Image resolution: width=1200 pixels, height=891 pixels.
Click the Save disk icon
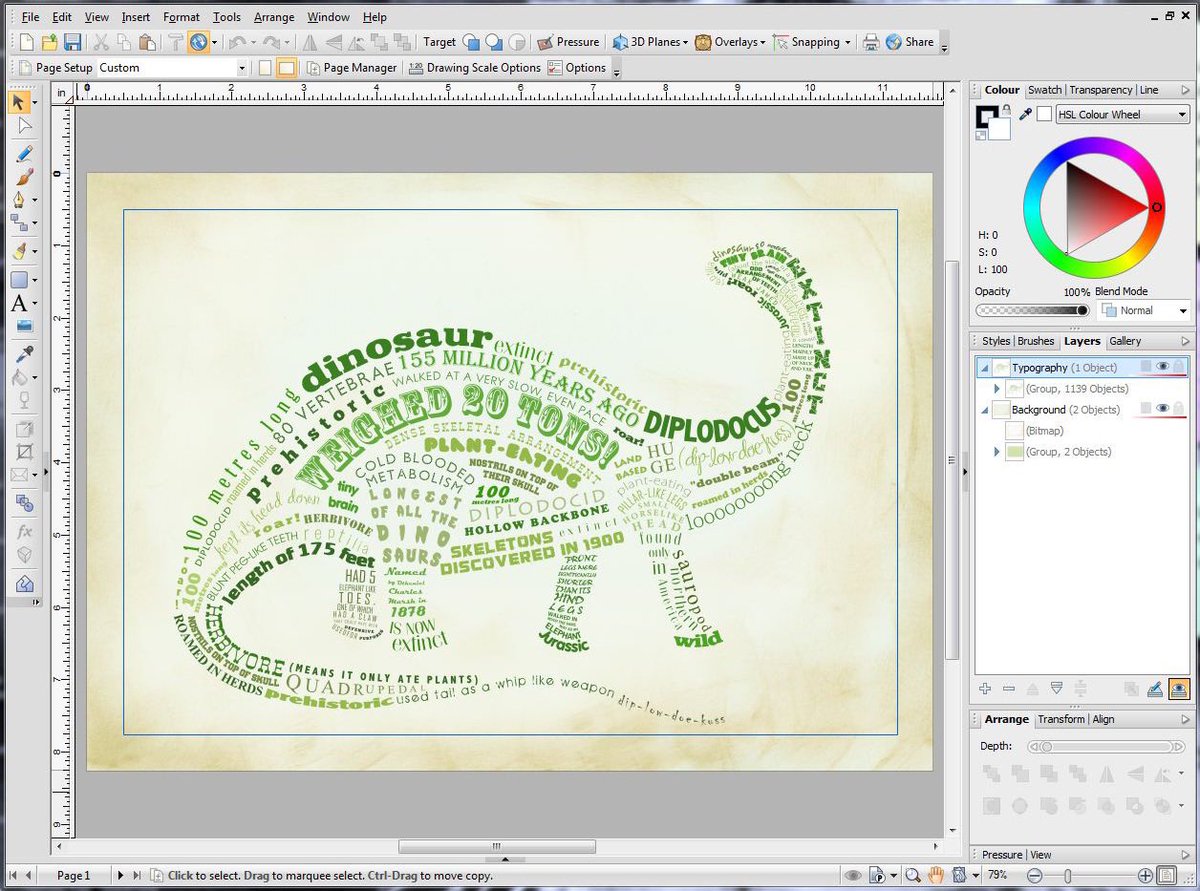point(72,42)
